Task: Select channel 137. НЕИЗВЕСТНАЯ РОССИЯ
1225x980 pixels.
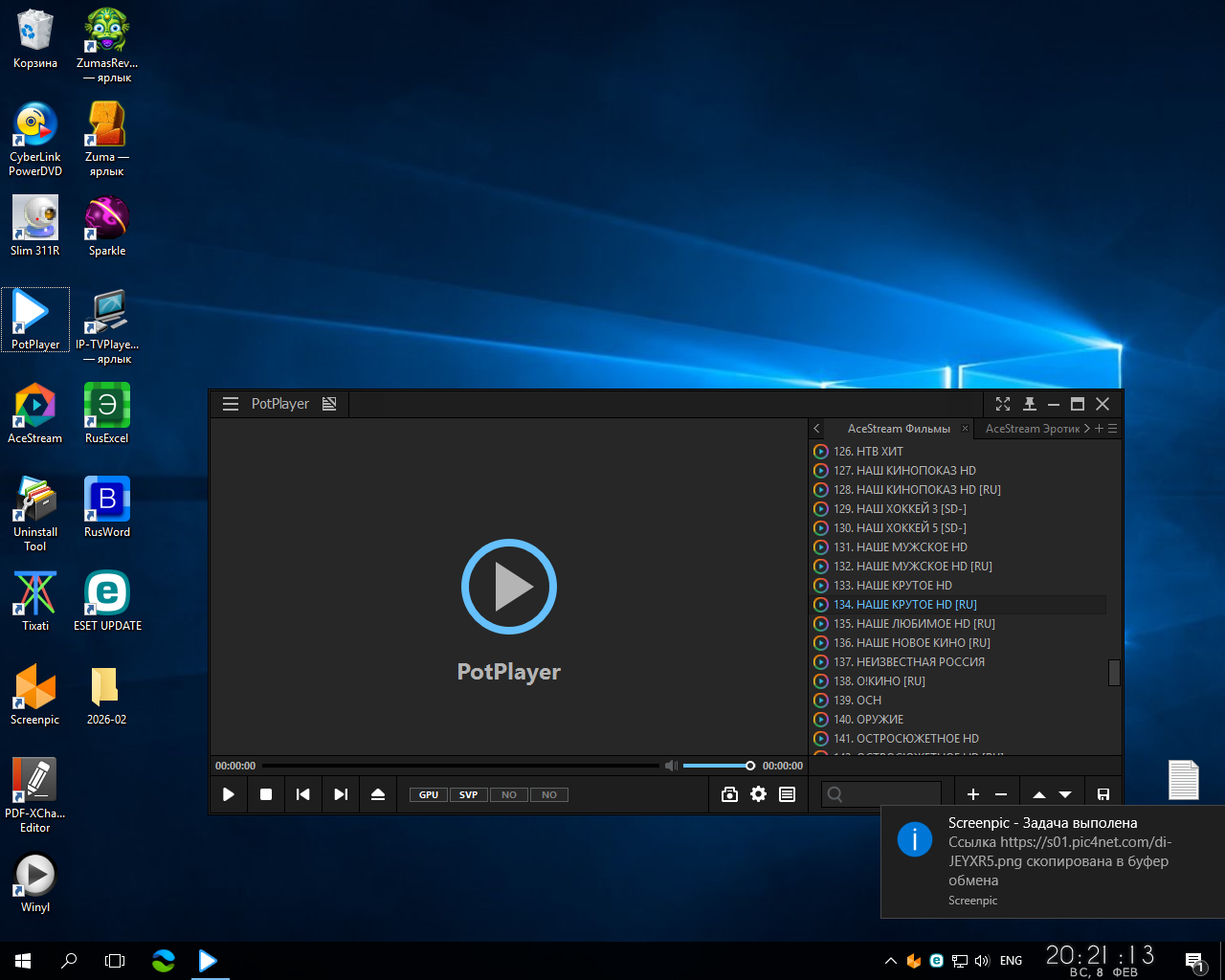Action: (x=908, y=662)
